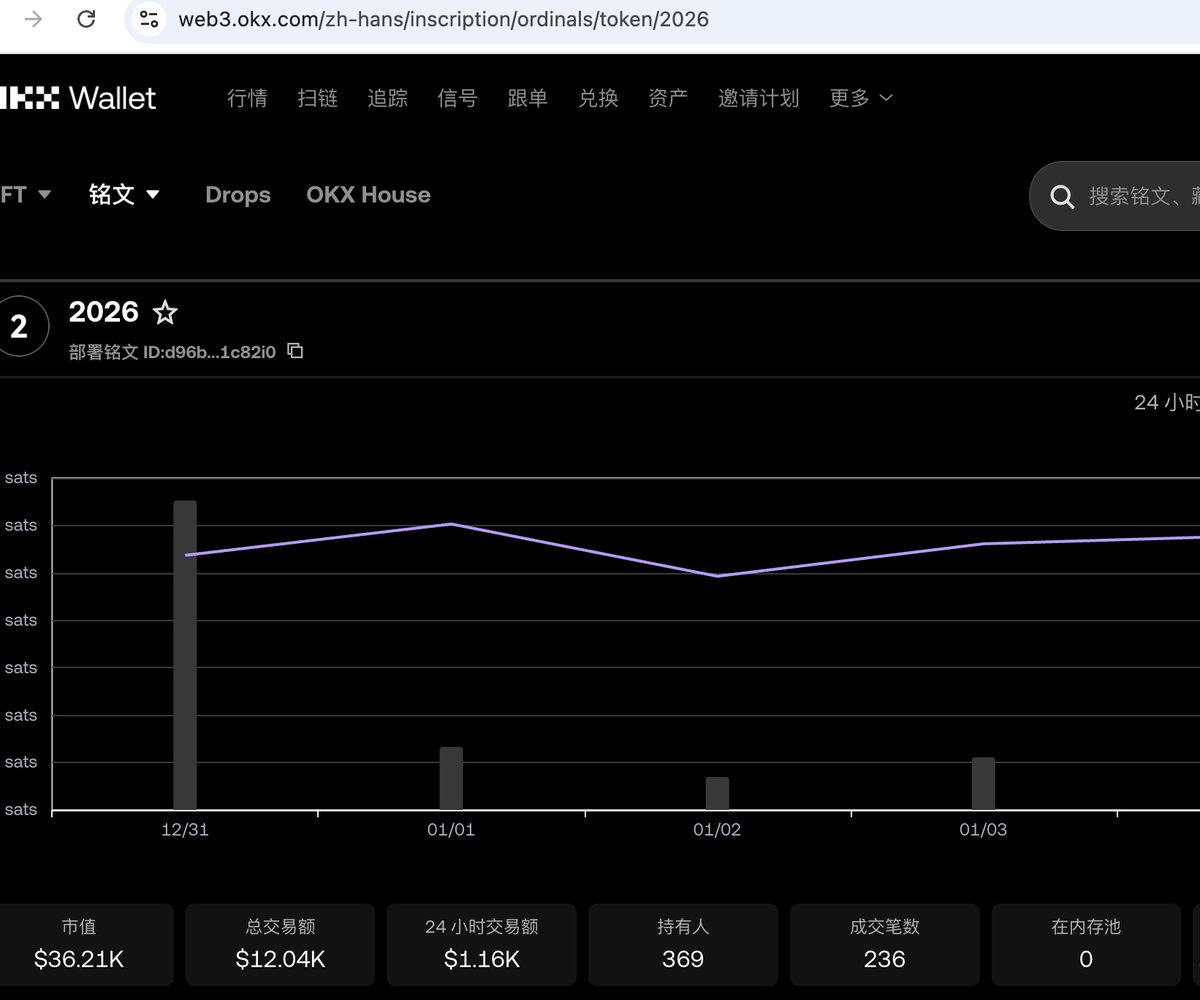Open the 铭文 dropdown
Screen dimensions: 1200x1000
(124, 195)
